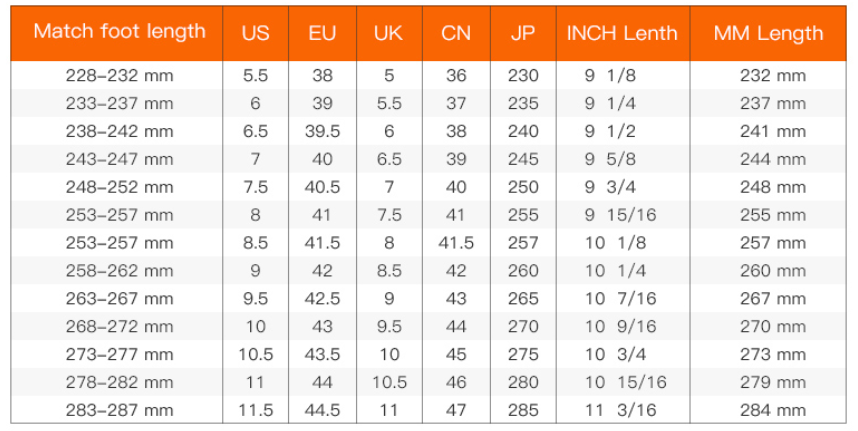This screenshot has width=858, height=431.
Task: Click the "228–232 mm" foot length cell
Action: coord(119,76)
